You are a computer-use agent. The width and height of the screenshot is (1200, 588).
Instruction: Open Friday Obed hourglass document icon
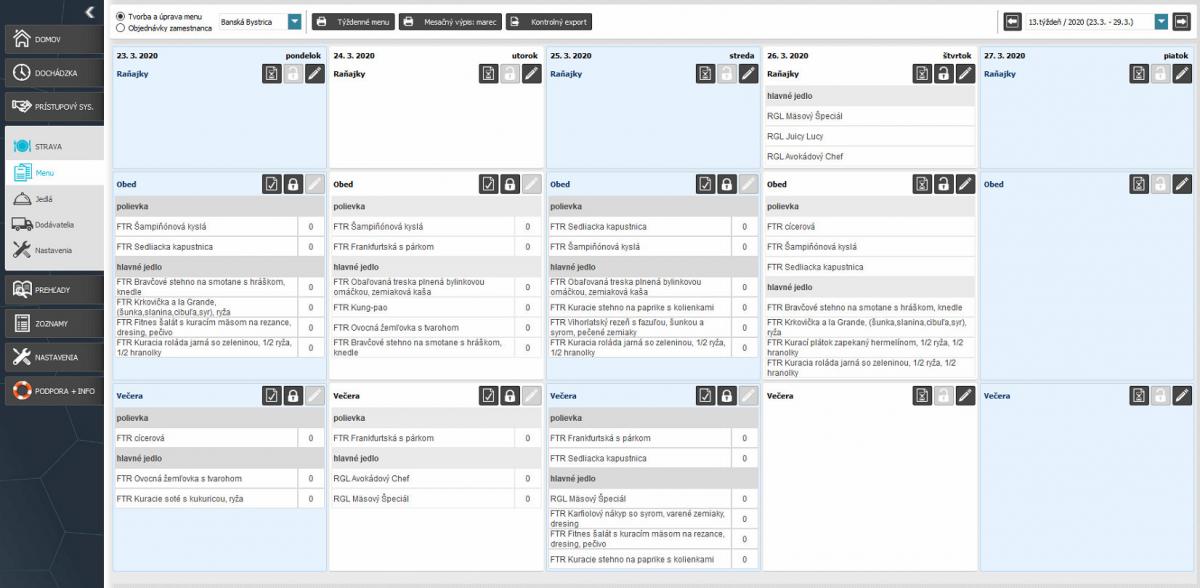click(x=1140, y=184)
